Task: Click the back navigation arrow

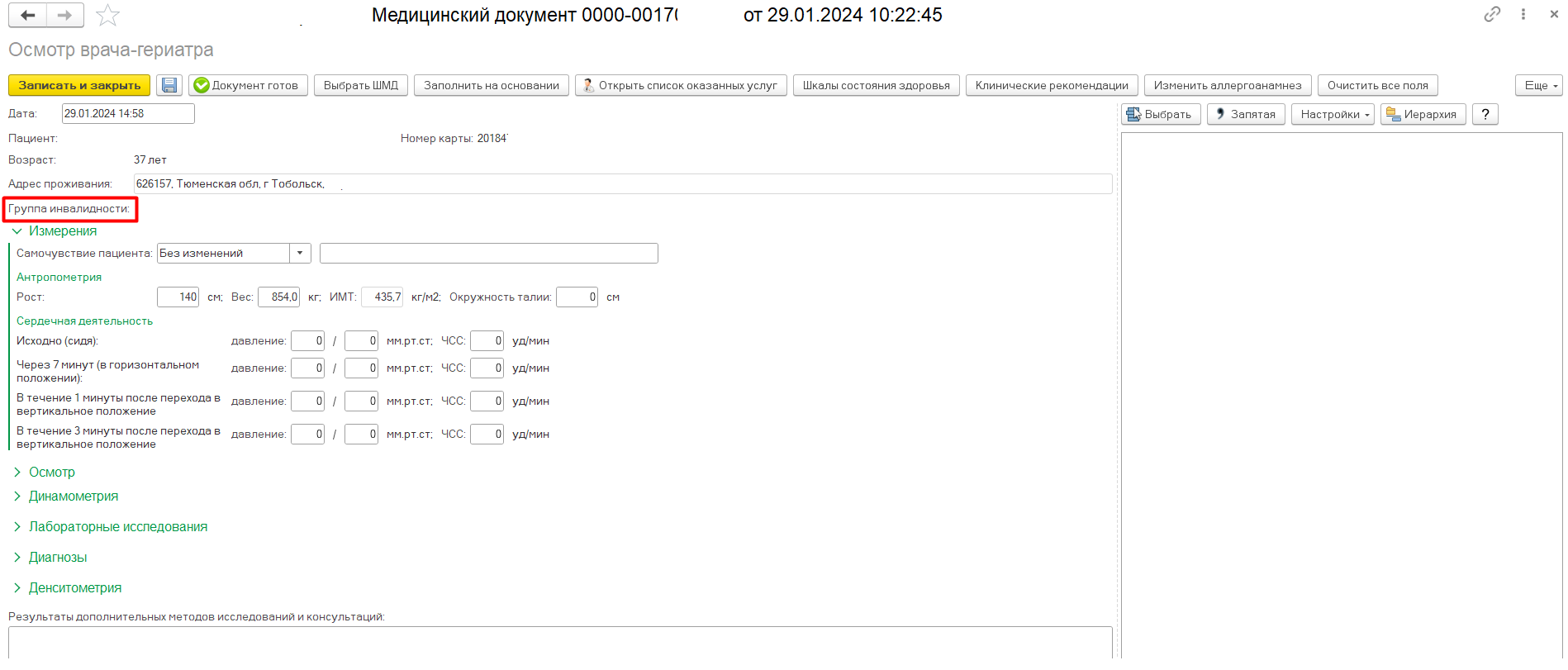Action: pyautogui.click(x=28, y=16)
